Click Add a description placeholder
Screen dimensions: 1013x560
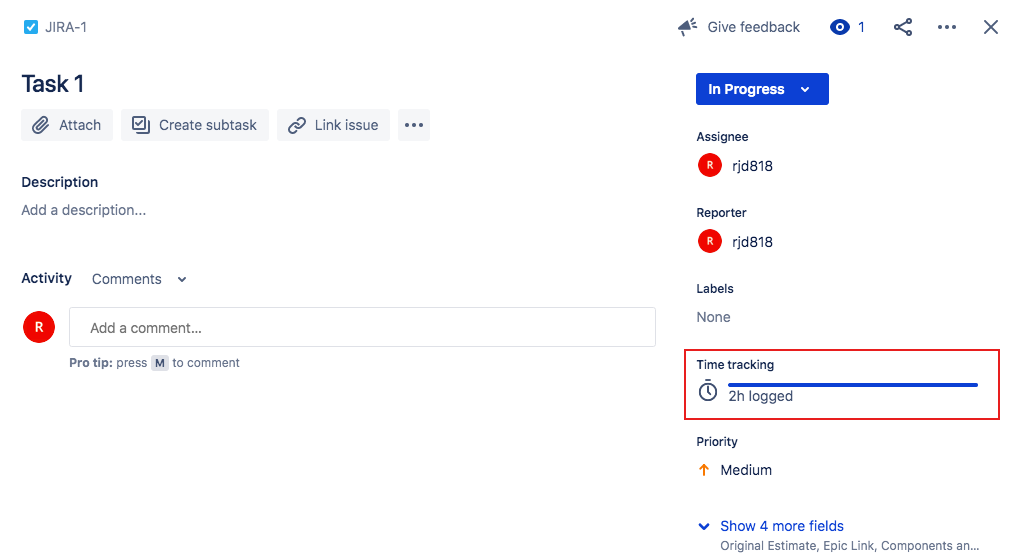[x=83, y=210]
